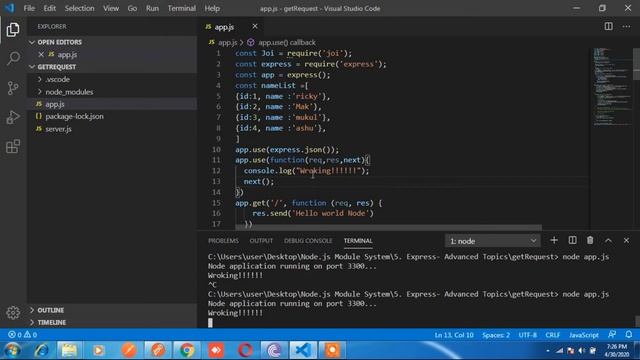Split the editor to the right
The image size is (640, 360).
click(x=608, y=27)
